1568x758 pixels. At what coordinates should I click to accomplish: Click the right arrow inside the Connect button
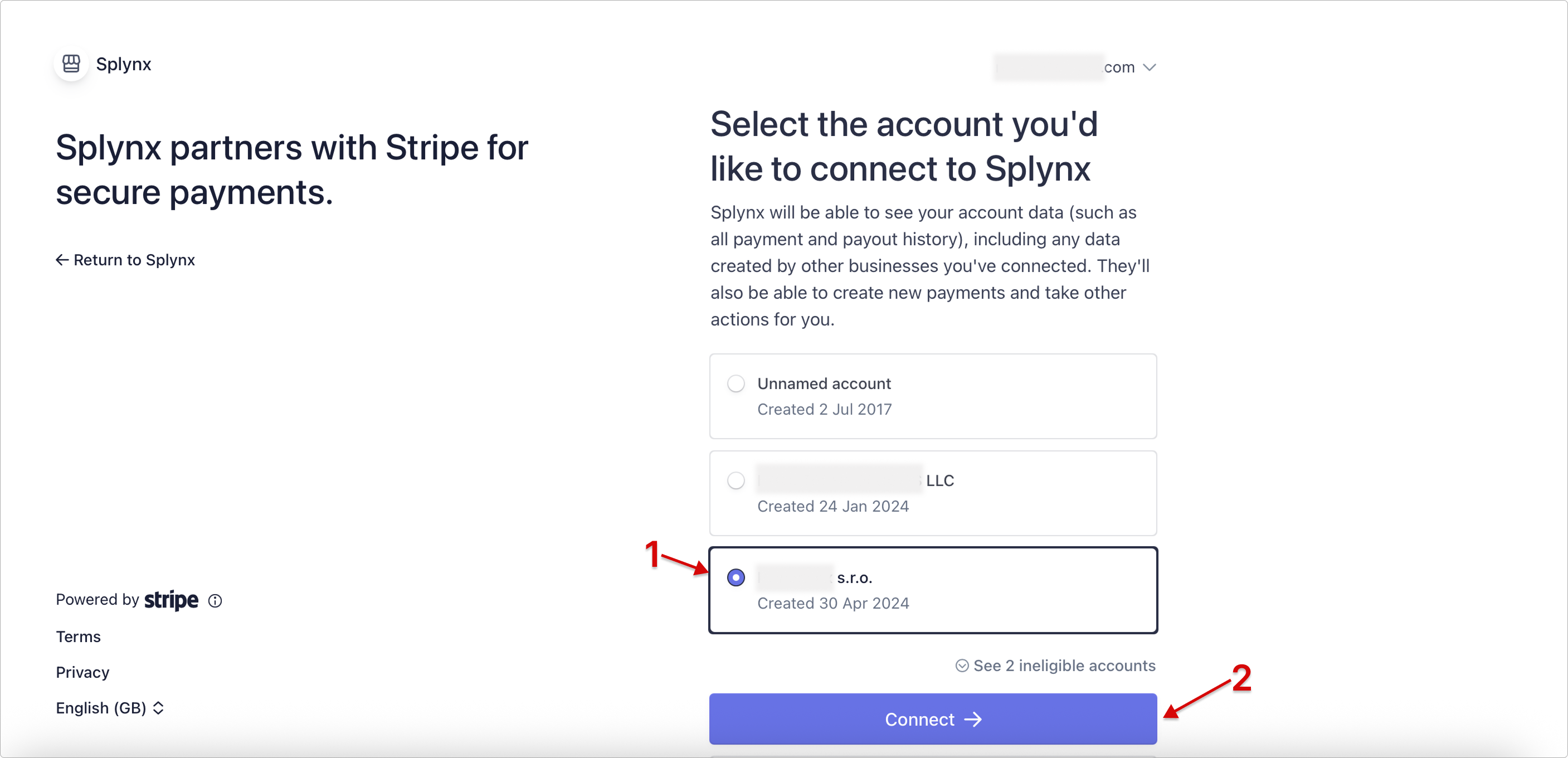[973, 719]
